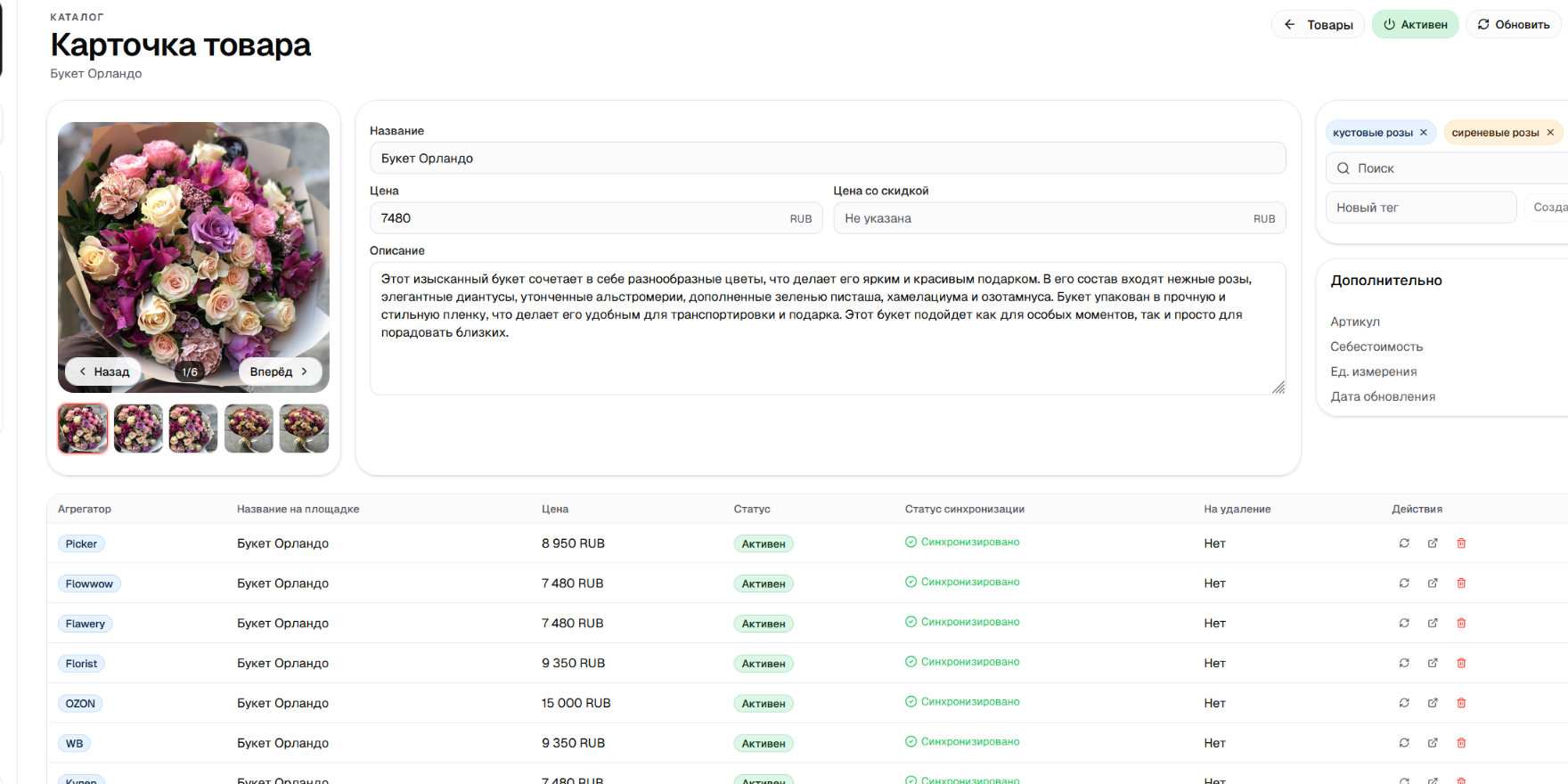Click the 'Название' input field
The height and width of the screenshot is (784, 1568).
pyautogui.click(x=827, y=159)
